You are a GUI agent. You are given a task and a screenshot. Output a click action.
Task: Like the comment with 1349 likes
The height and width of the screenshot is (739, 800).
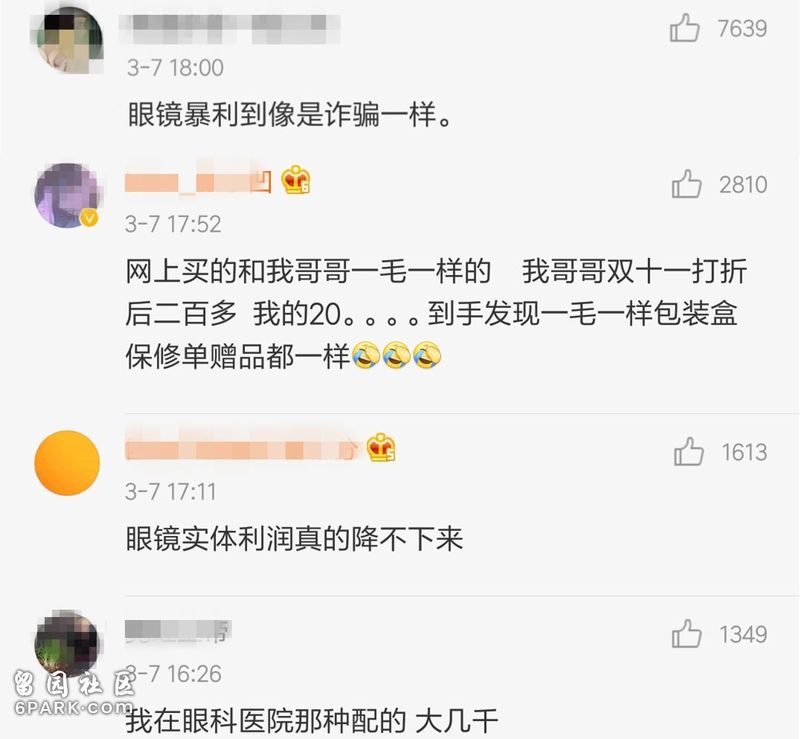[686, 634]
